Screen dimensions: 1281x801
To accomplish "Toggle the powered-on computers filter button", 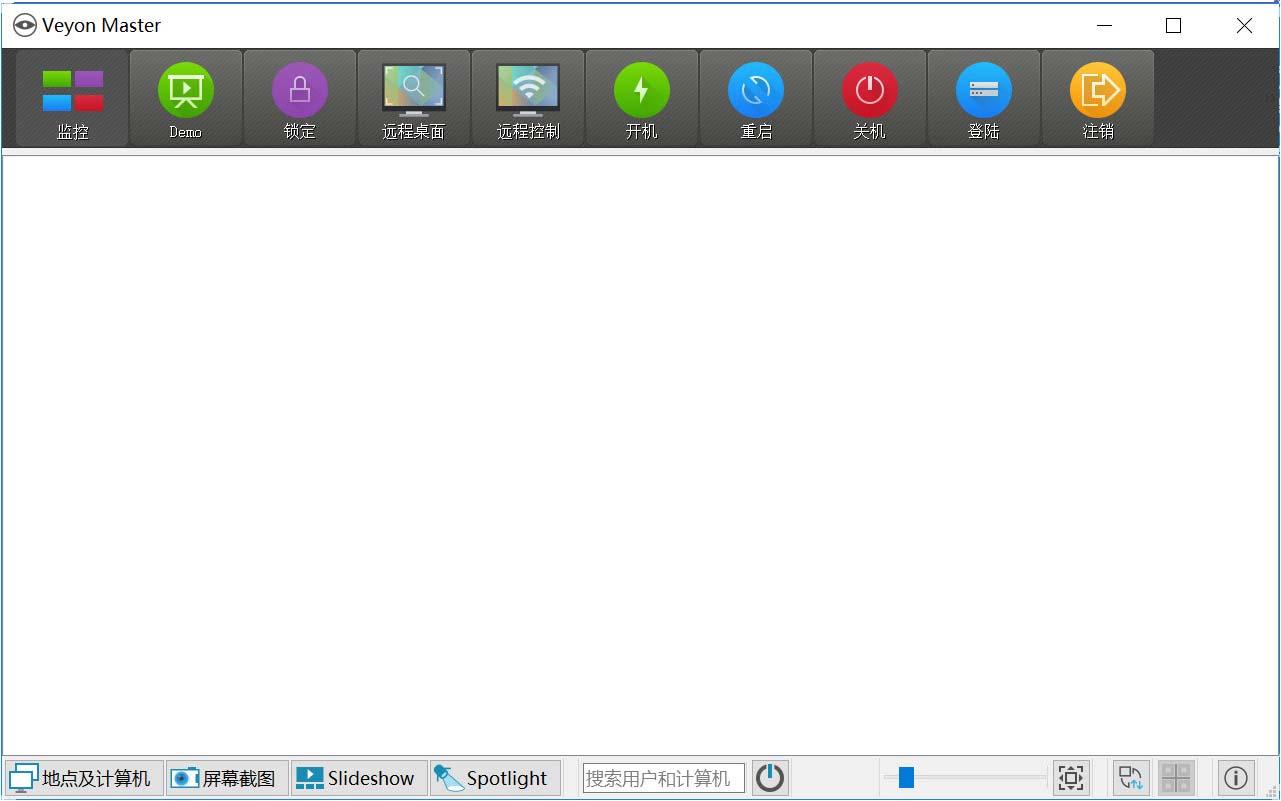I will (x=770, y=777).
